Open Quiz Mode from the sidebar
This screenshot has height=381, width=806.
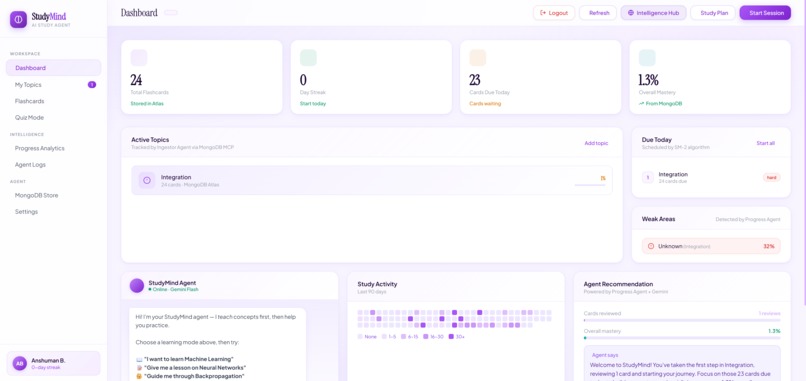53,118
